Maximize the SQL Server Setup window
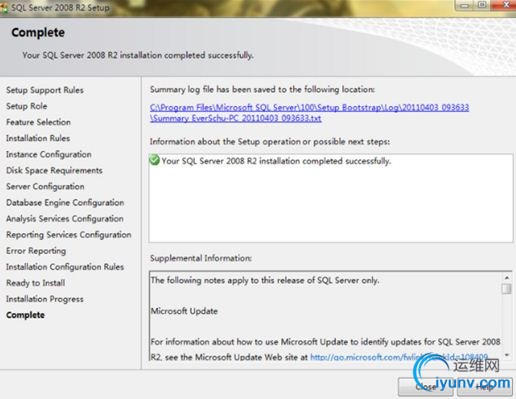Screen dimensions: 516x399 pyautogui.click(x=482, y=6)
